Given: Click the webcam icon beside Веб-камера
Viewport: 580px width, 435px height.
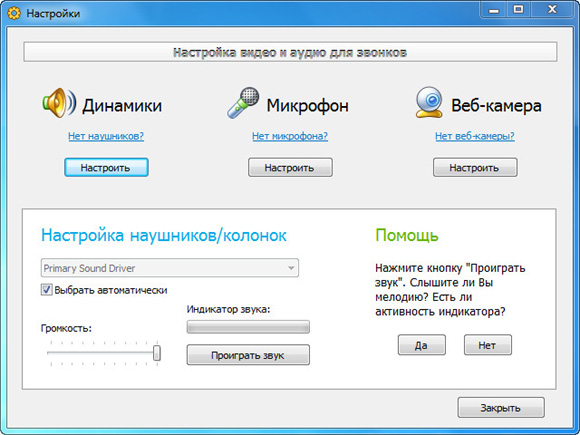Looking at the screenshot, I should point(429,102).
